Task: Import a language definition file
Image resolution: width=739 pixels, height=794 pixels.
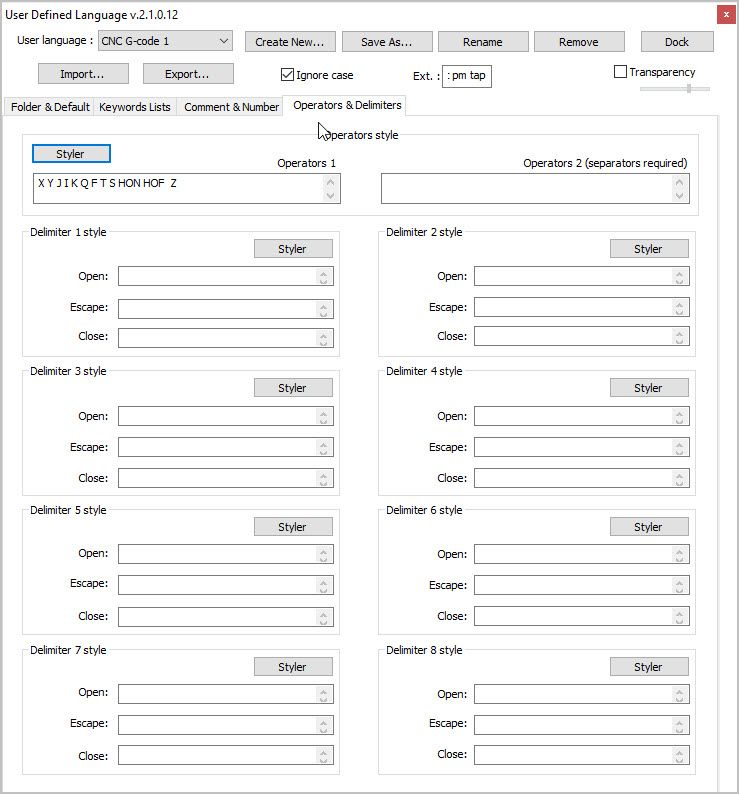Action: 83,74
